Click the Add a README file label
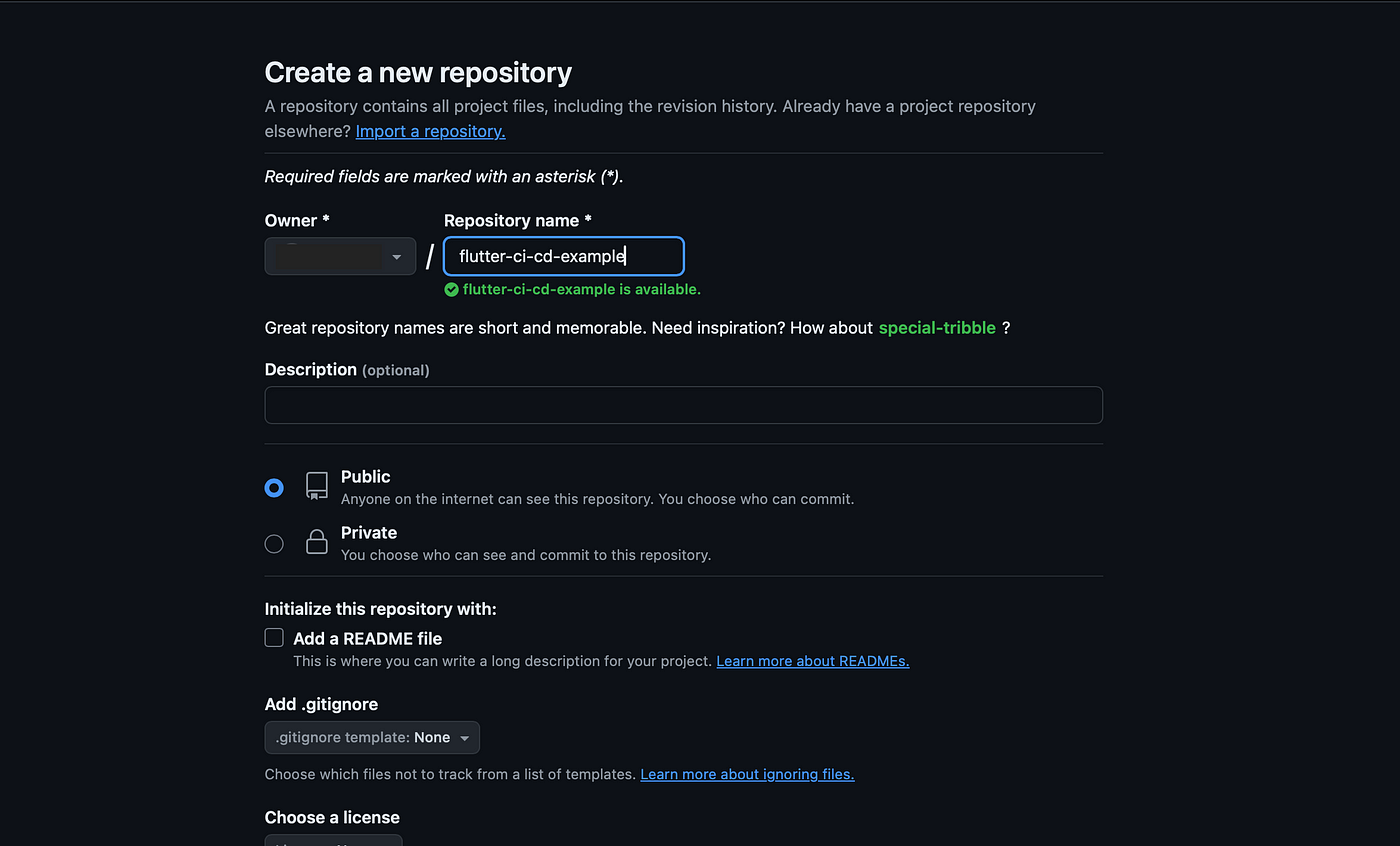 tap(367, 638)
